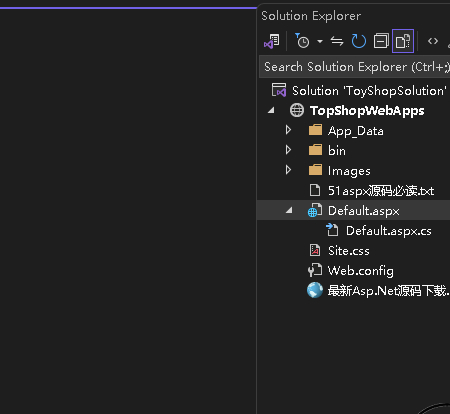The height and width of the screenshot is (414, 450).
Task: Select the Site.css stylesheet
Action: coord(349,251)
